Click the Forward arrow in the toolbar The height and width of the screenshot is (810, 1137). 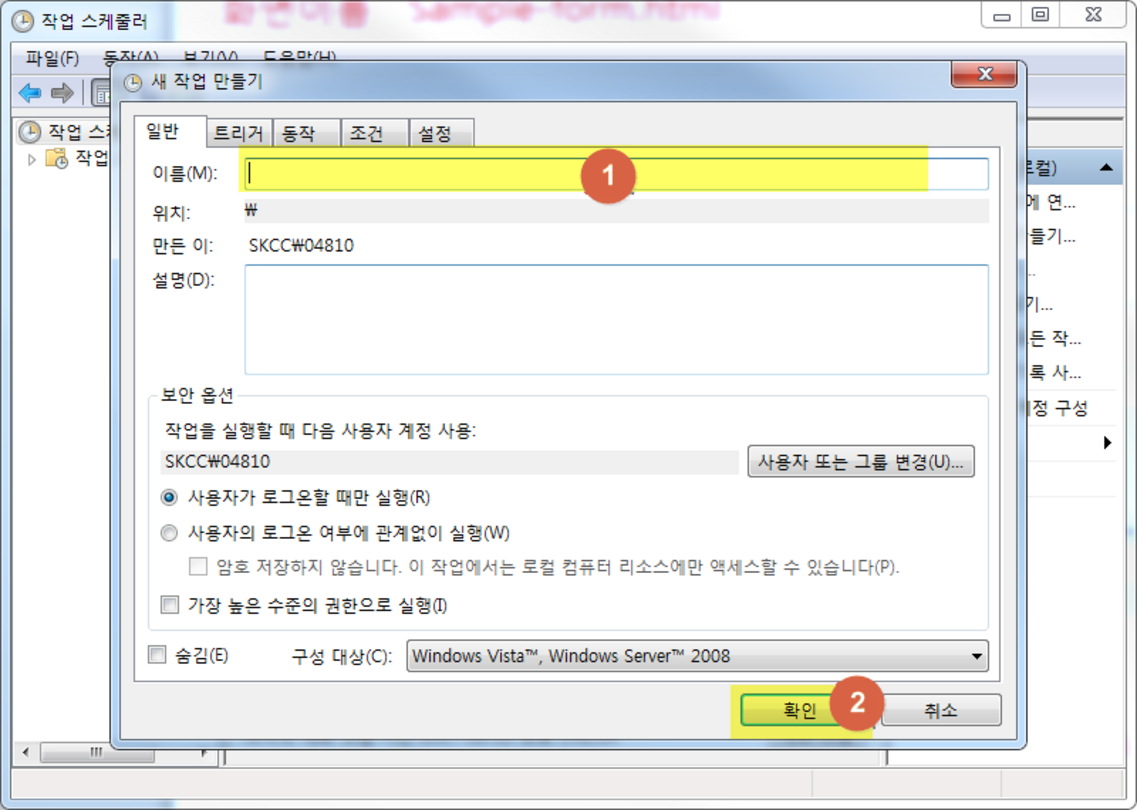click(62, 93)
